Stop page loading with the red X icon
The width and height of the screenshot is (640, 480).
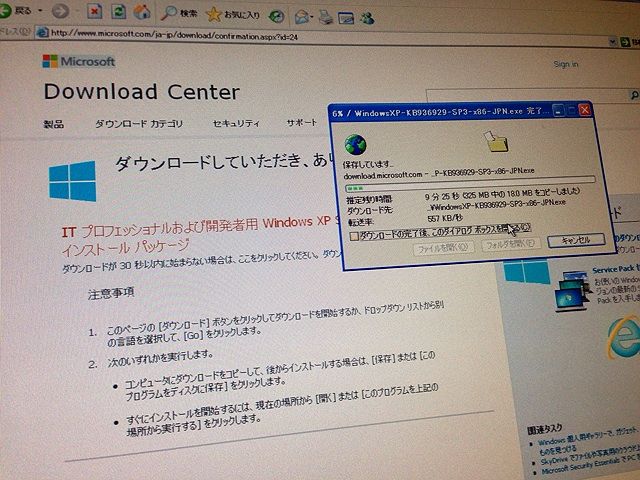point(95,11)
